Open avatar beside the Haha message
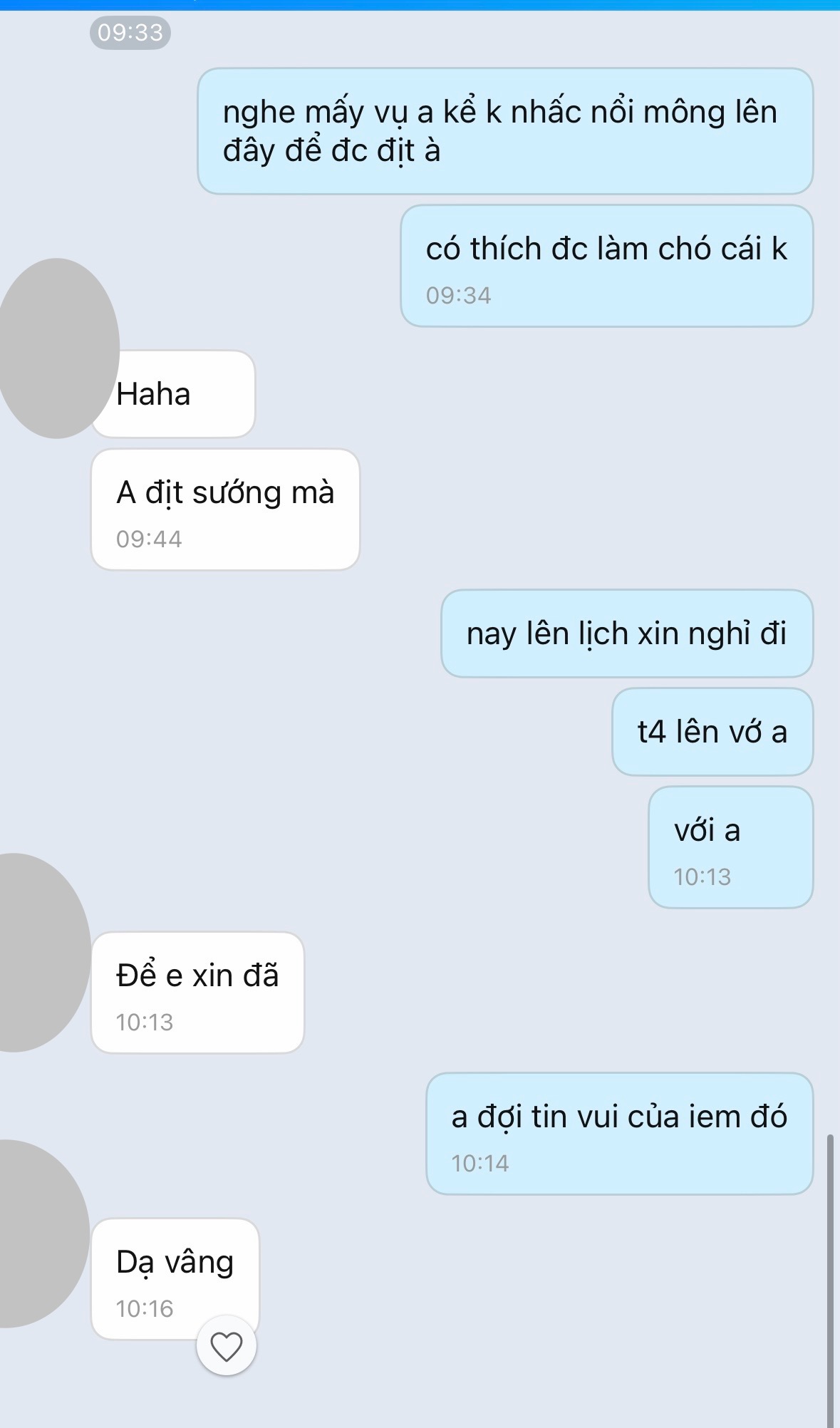Screen dimensions: 840x1428 58,348
